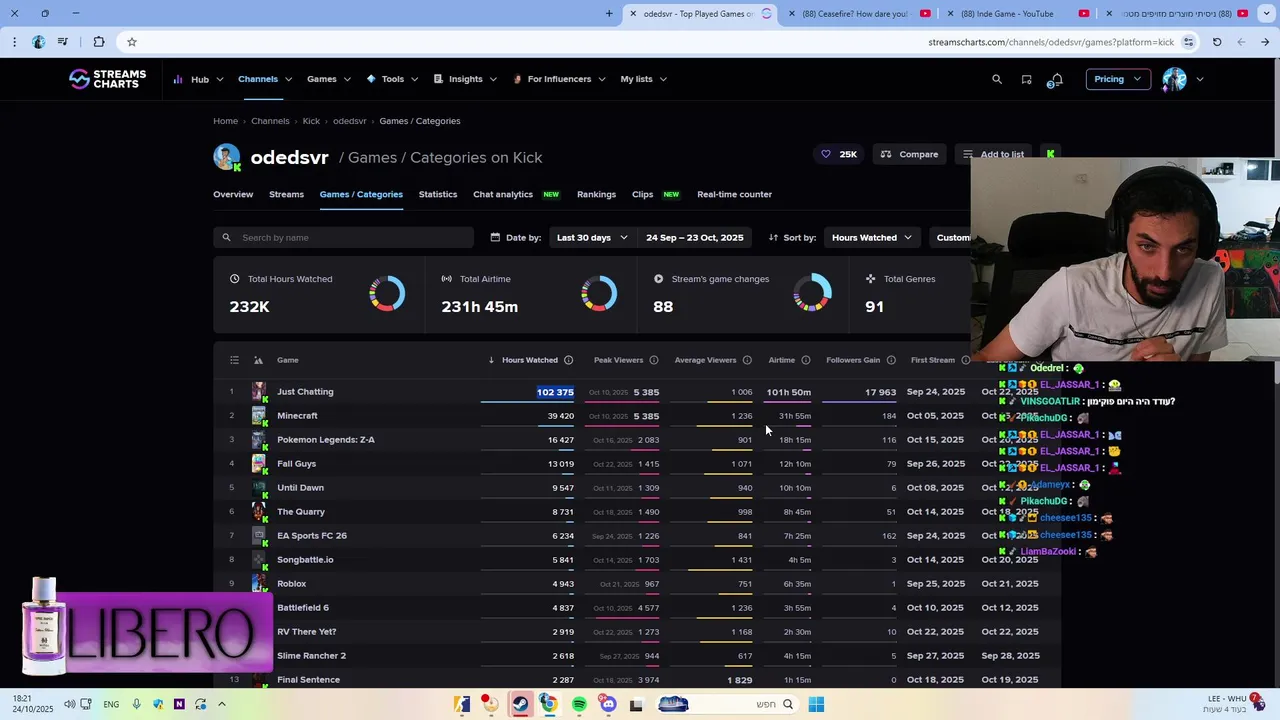Image resolution: width=1280 pixels, height=720 pixels.
Task: Click the Minecraft game thumbnail
Action: [x=259, y=416]
